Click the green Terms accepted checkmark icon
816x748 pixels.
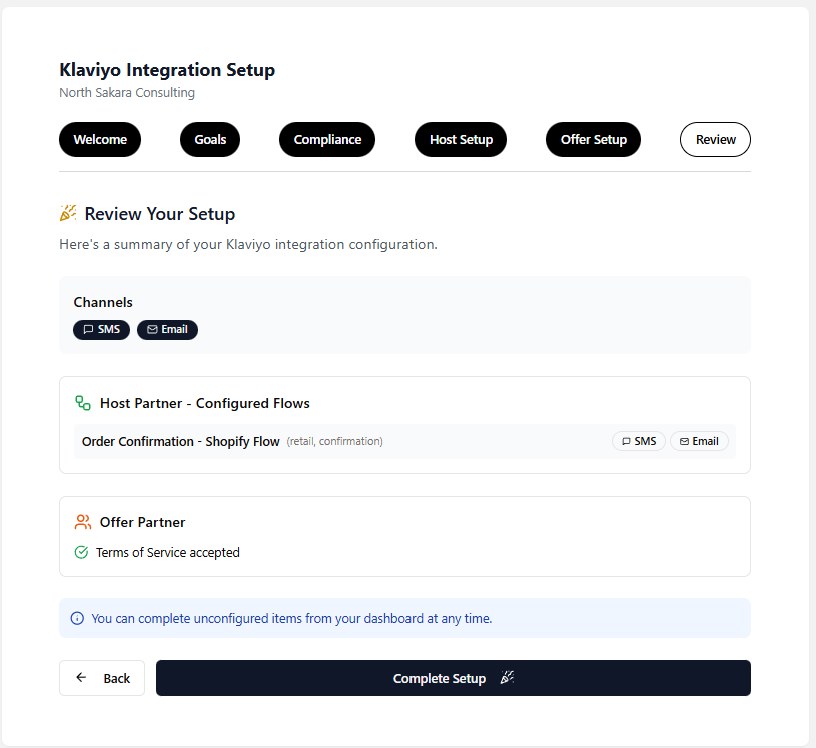click(x=82, y=552)
